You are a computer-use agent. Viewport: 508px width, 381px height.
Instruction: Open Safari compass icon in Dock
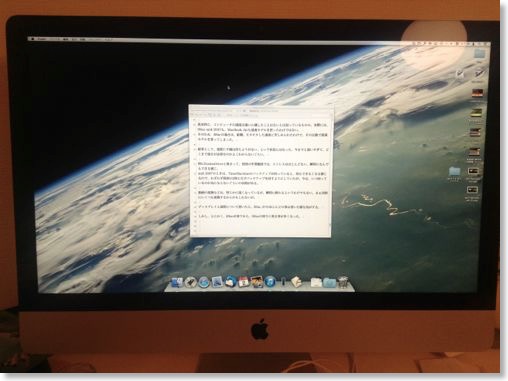coord(204,282)
